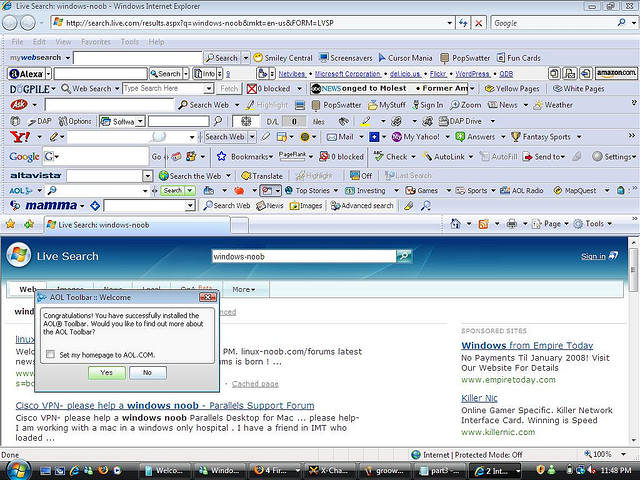Toggle Highlight on the Ask toolbar
Image resolution: width=640 pixels, height=480 pixels.
(265, 104)
